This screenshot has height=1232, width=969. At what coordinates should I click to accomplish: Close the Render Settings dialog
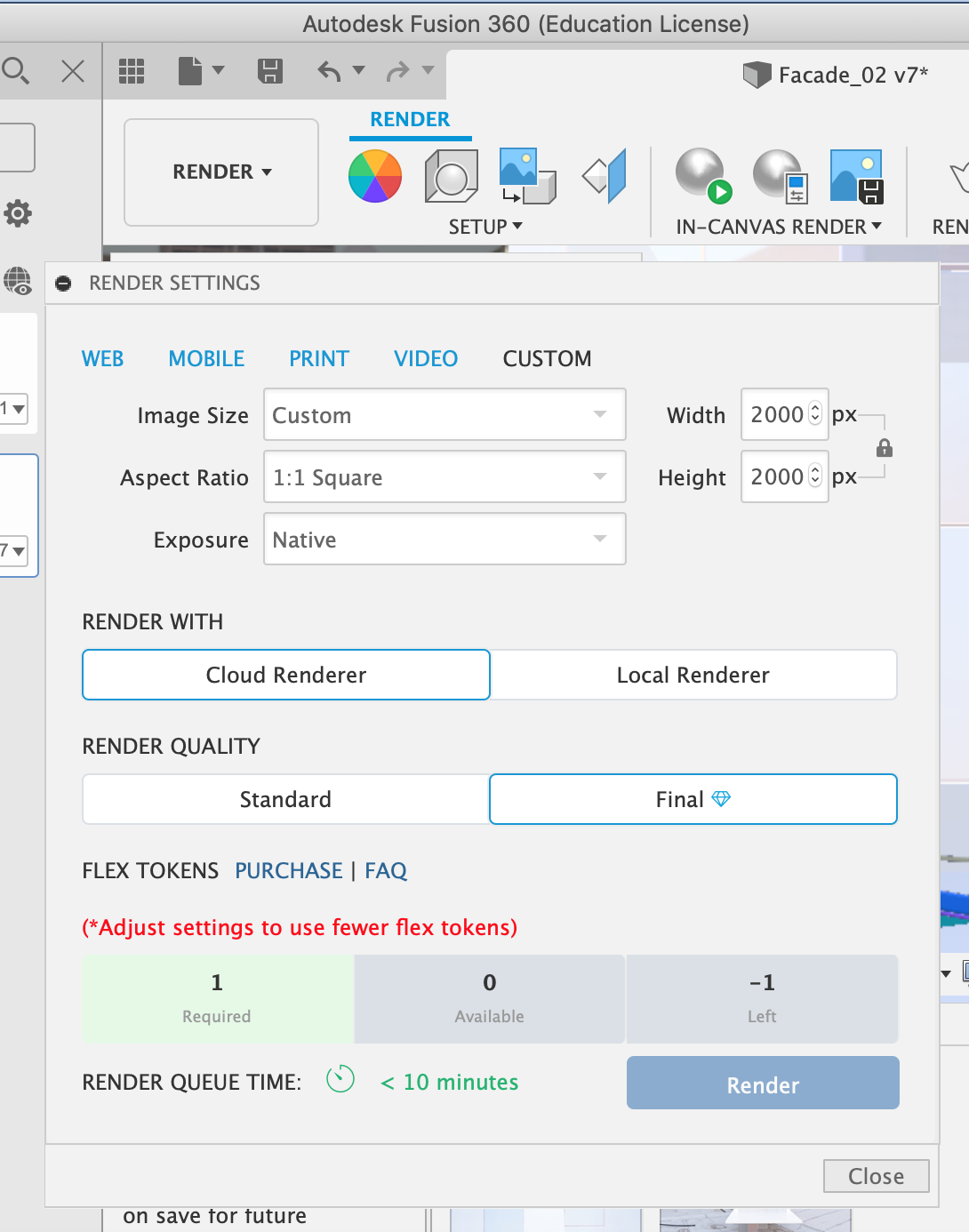(x=876, y=1176)
